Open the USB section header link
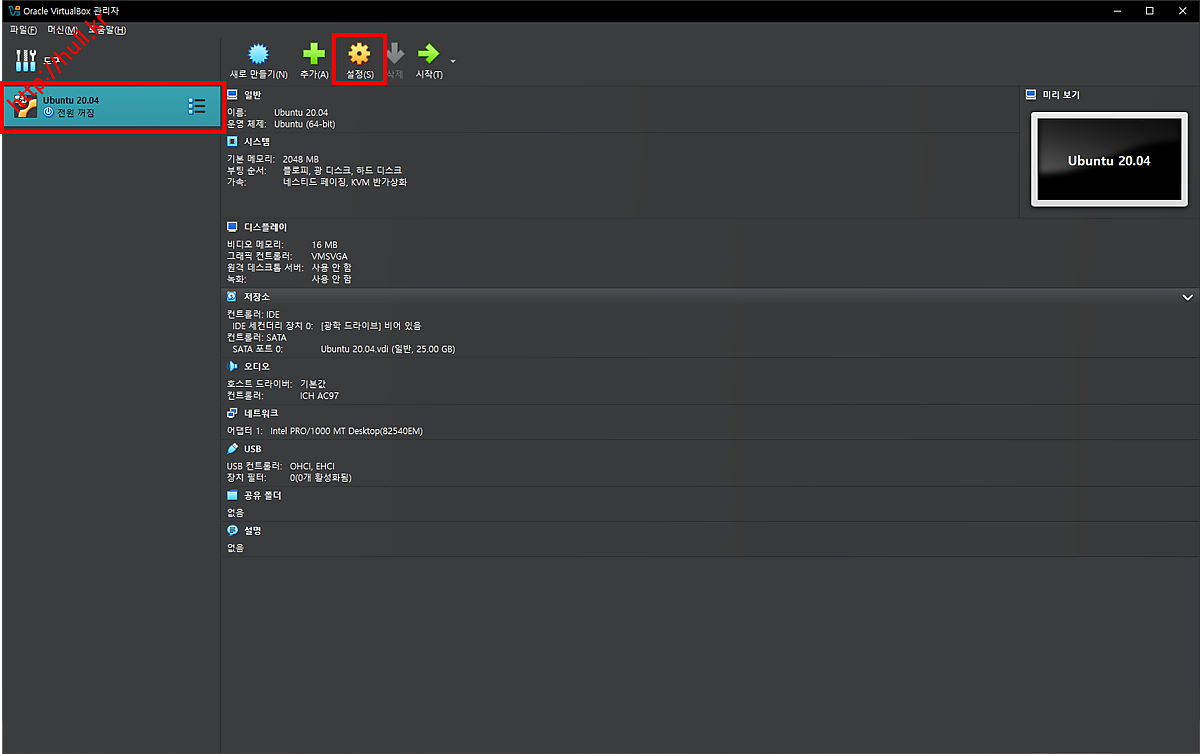 pos(252,449)
